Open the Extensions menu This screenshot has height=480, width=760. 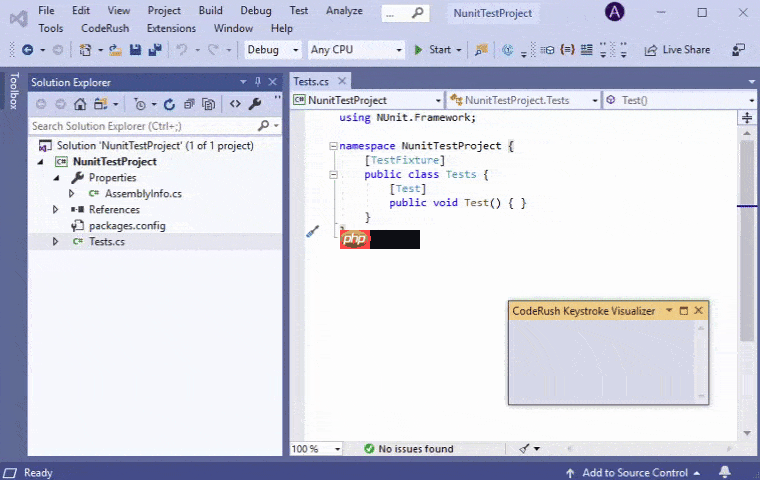coord(171,28)
